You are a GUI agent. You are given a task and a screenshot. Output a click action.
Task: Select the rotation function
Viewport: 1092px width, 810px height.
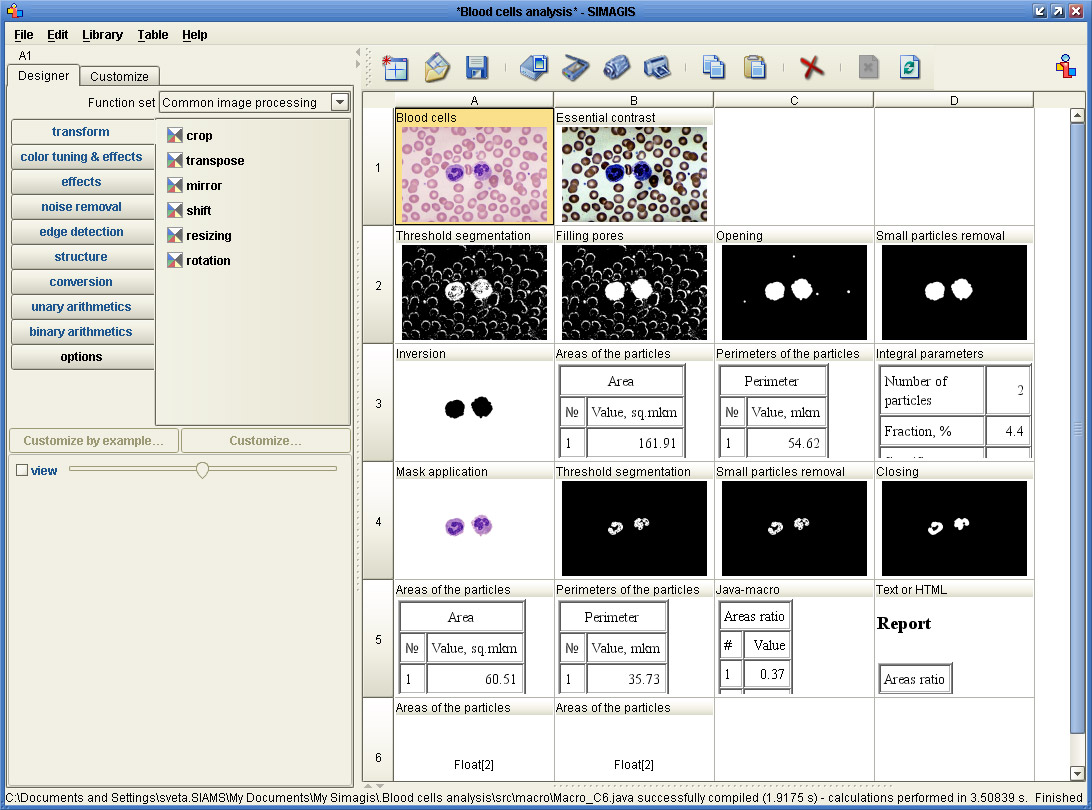click(207, 261)
